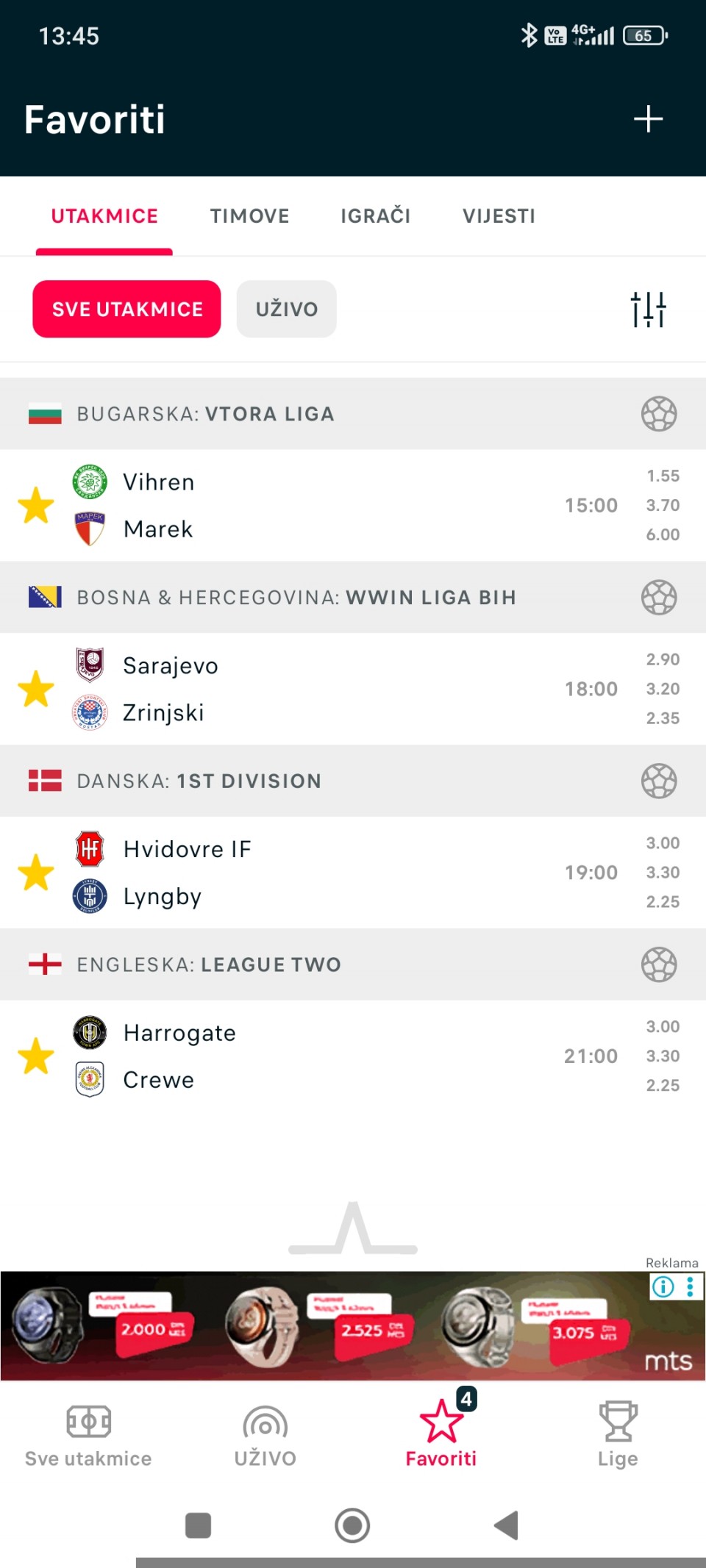Open the filter sliders icon
706x1568 pixels.
[648, 309]
